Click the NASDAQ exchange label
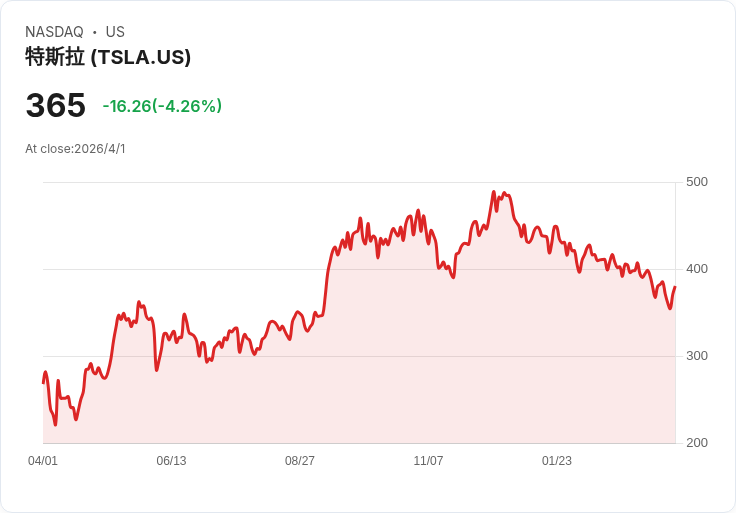The image size is (736, 513). click(54, 32)
